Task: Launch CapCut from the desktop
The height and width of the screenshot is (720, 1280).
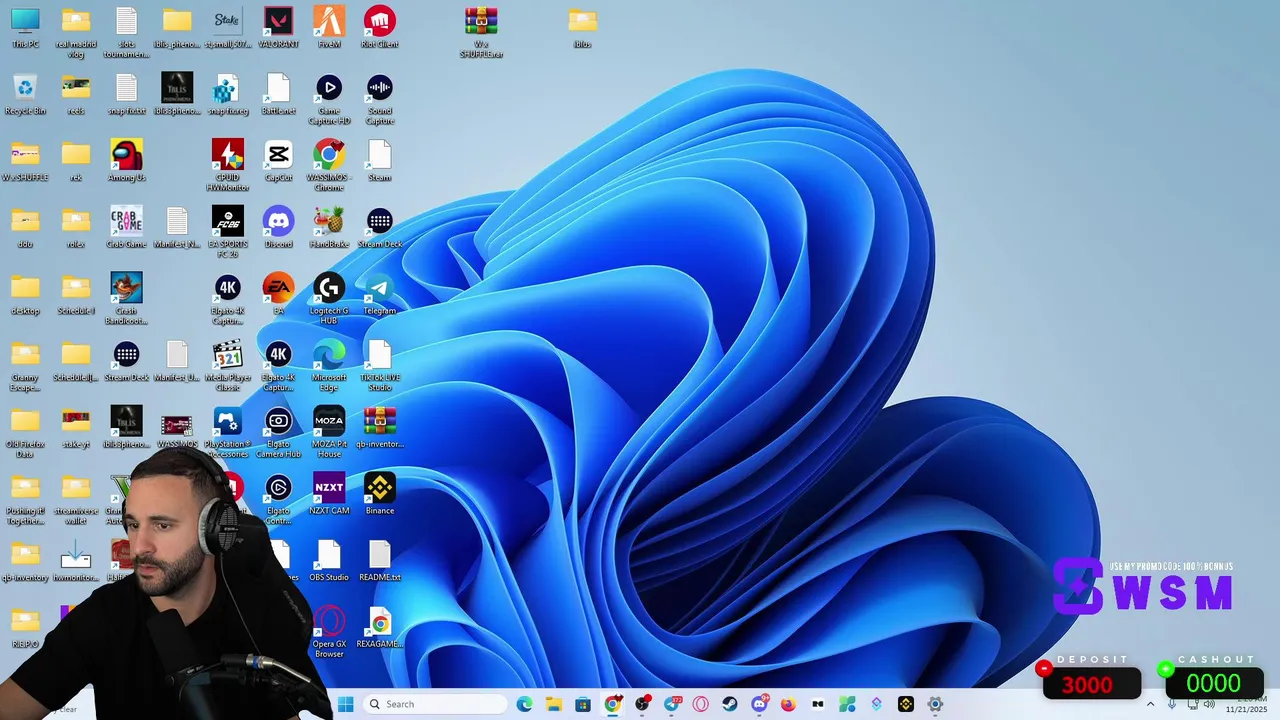Action: coord(278,161)
